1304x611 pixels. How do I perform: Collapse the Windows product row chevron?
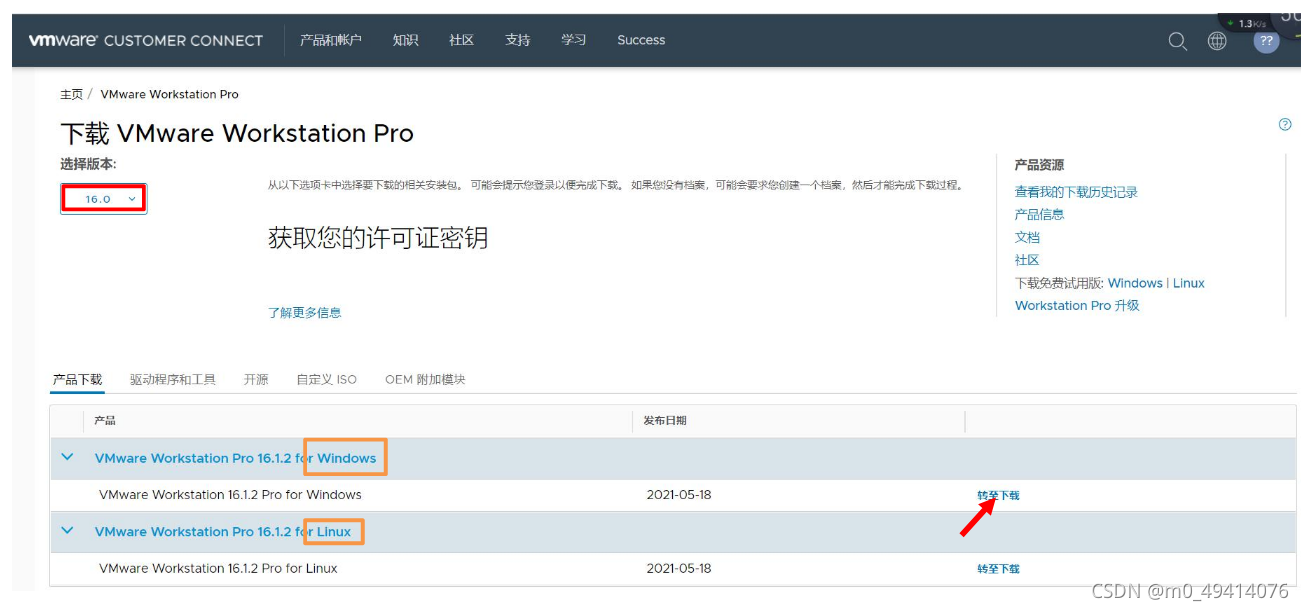[x=67, y=457]
